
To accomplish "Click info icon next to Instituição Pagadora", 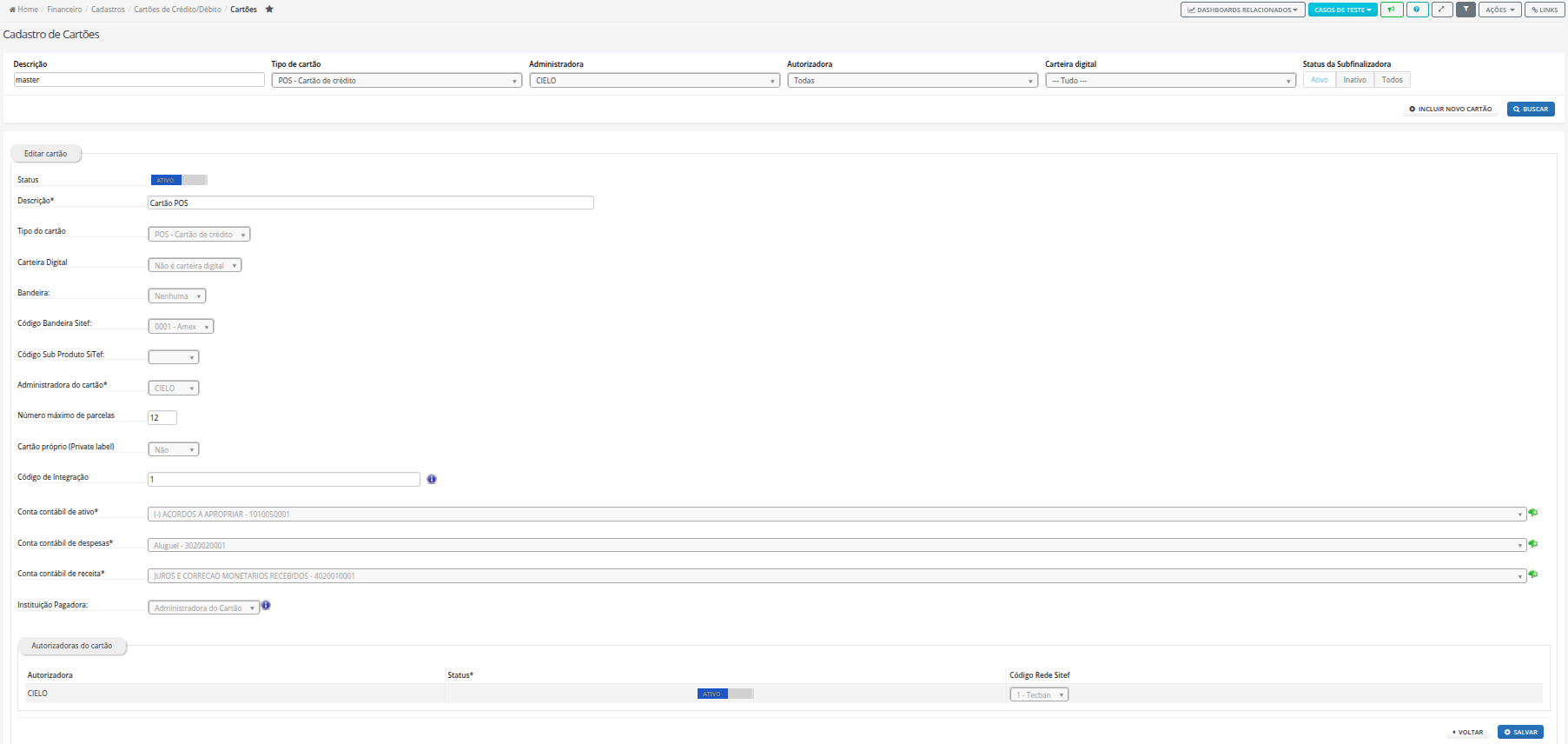I will point(266,606).
